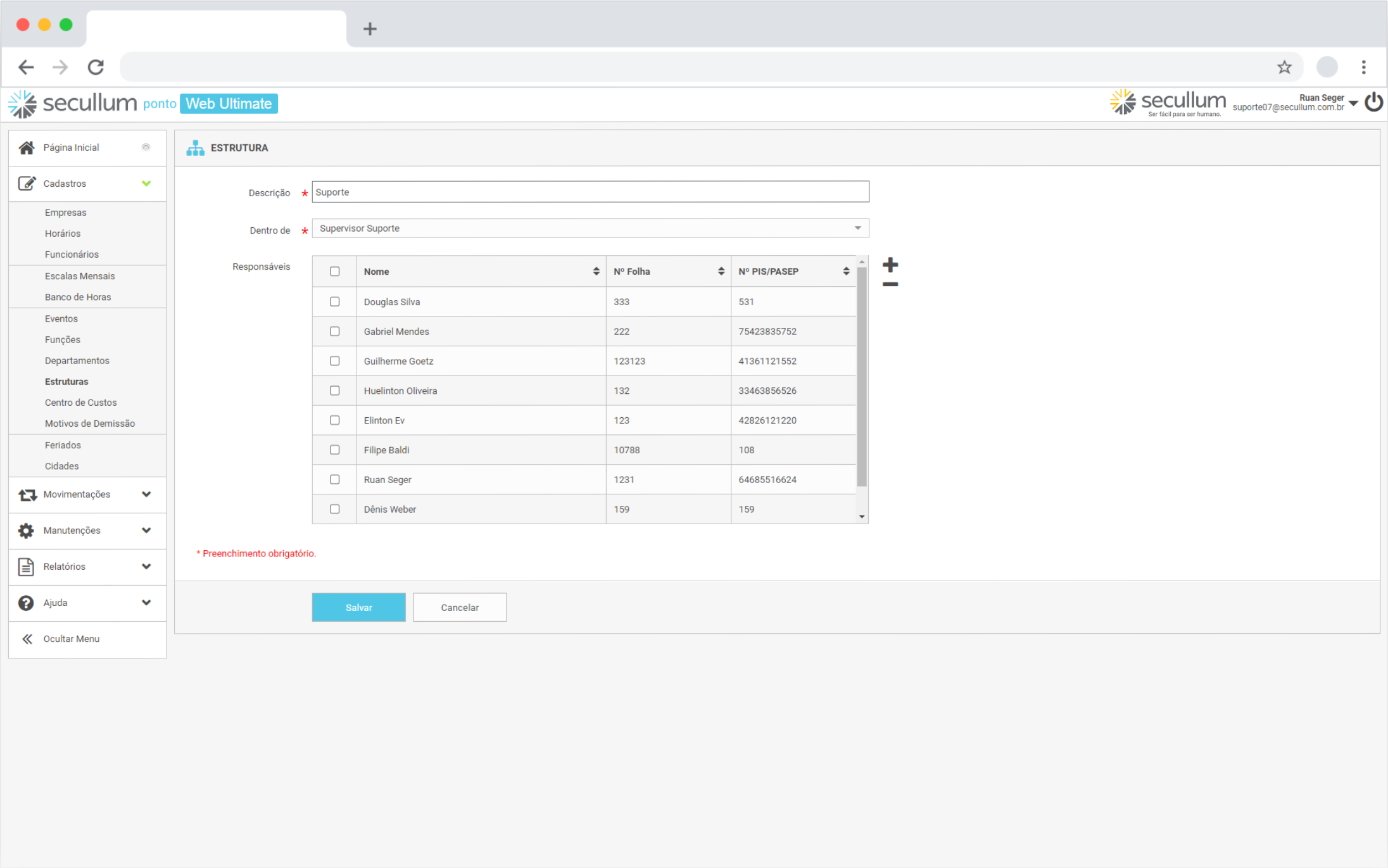
Task: Check the box for Douglas Silva
Action: [x=335, y=302]
